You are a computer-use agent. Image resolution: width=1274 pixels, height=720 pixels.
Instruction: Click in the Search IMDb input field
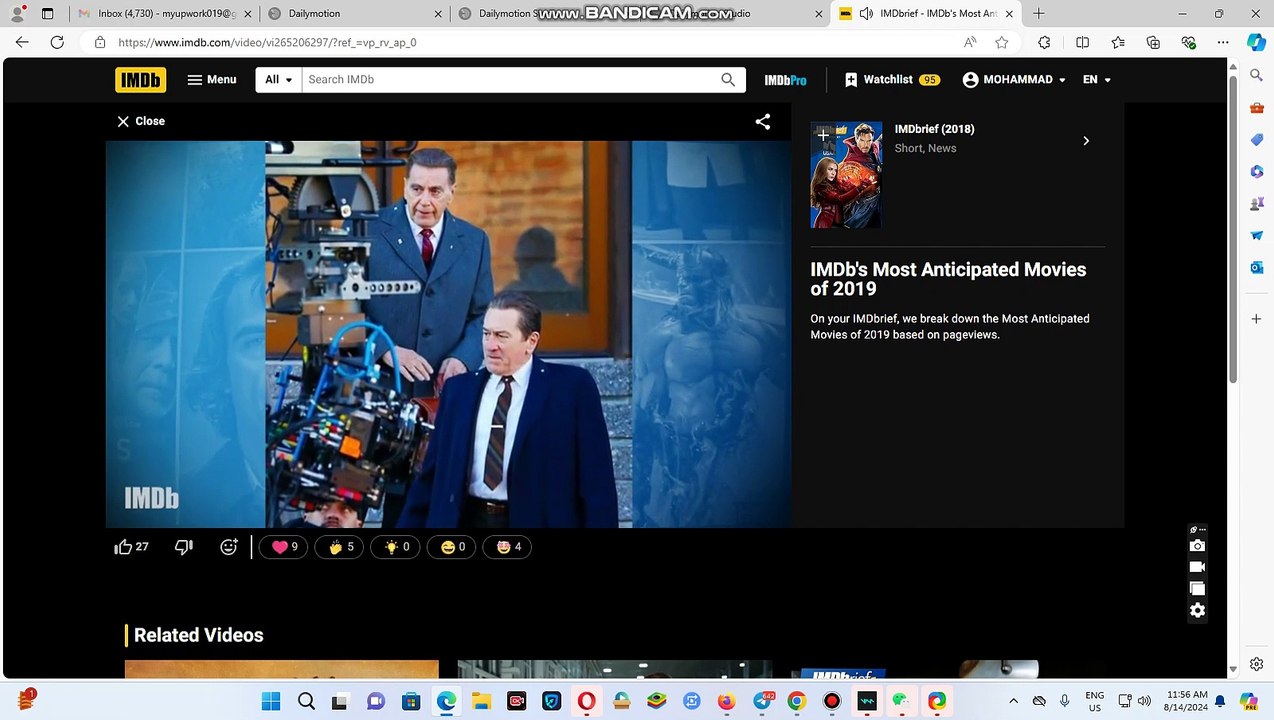pos(510,80)
